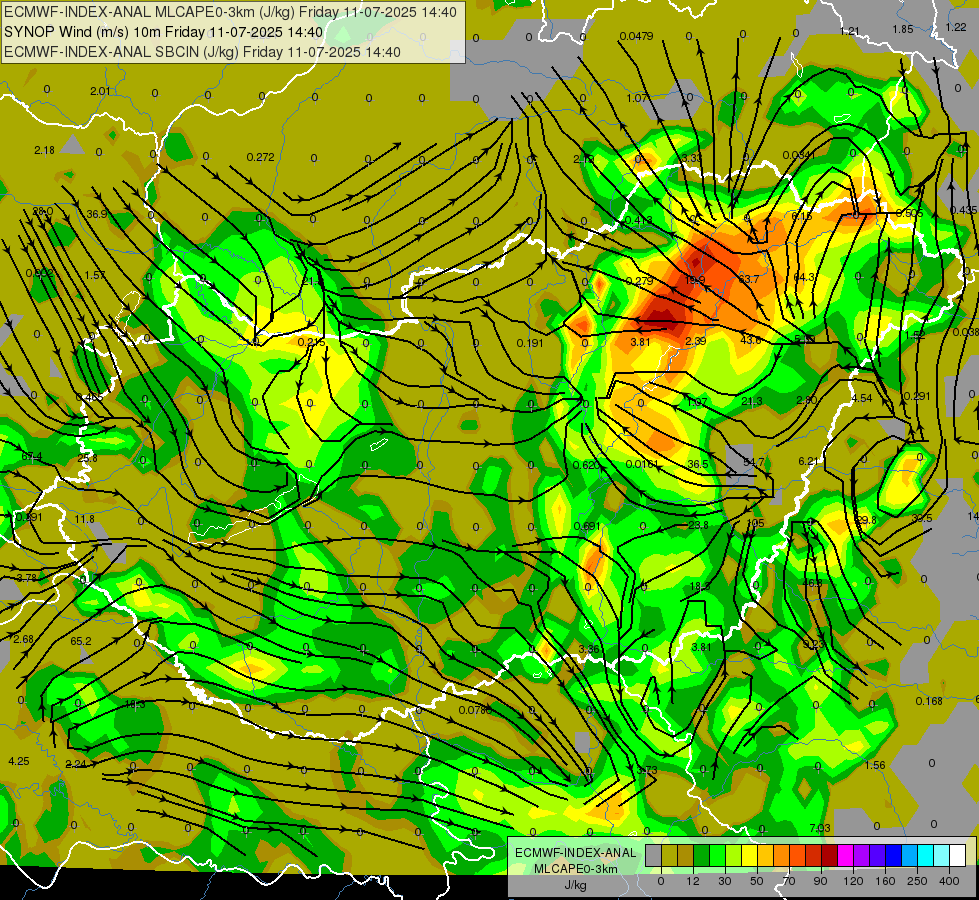Click the map value 67.4
The image size is (979, 900).
(32, 457)
